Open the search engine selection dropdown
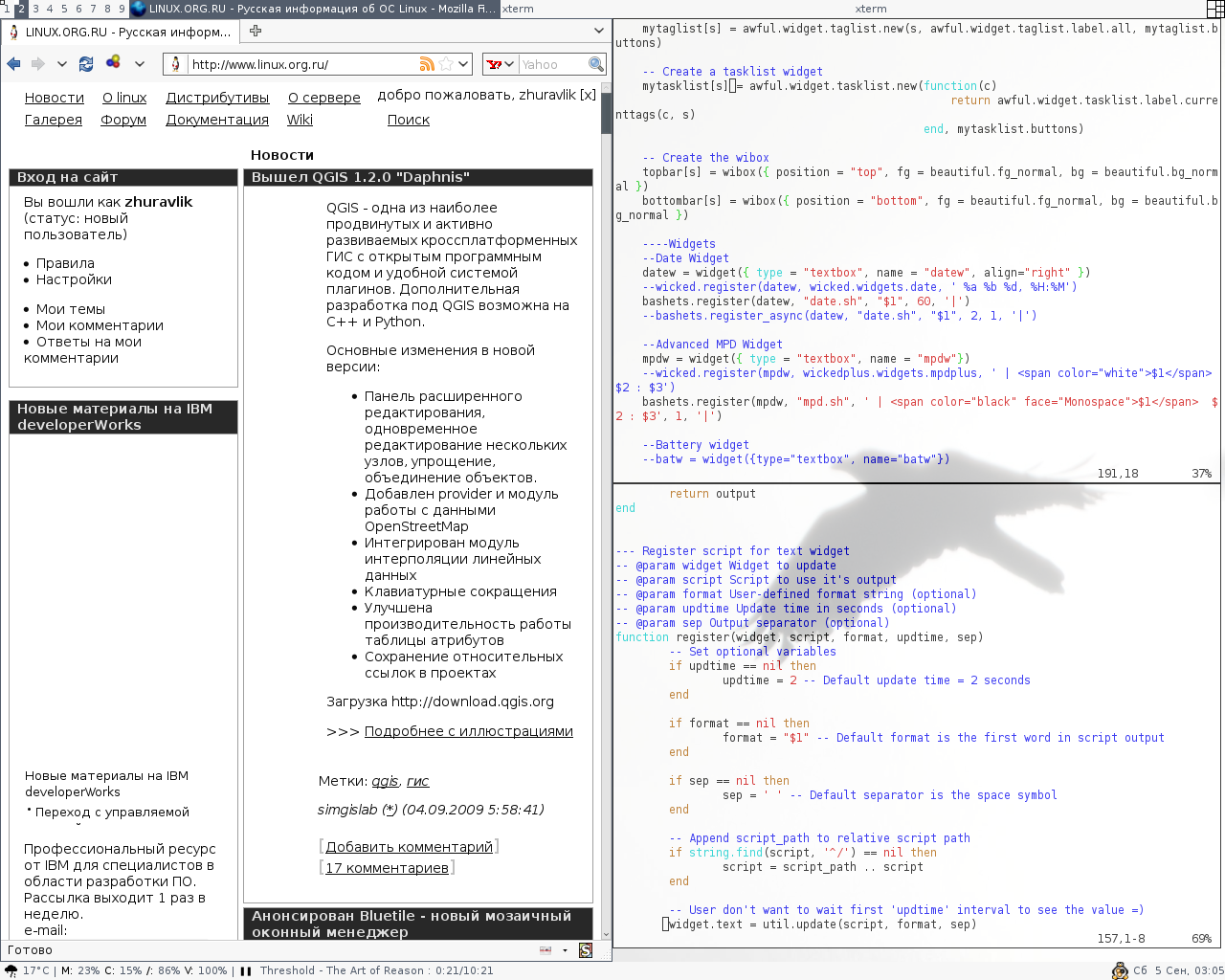 coord(509,64)
